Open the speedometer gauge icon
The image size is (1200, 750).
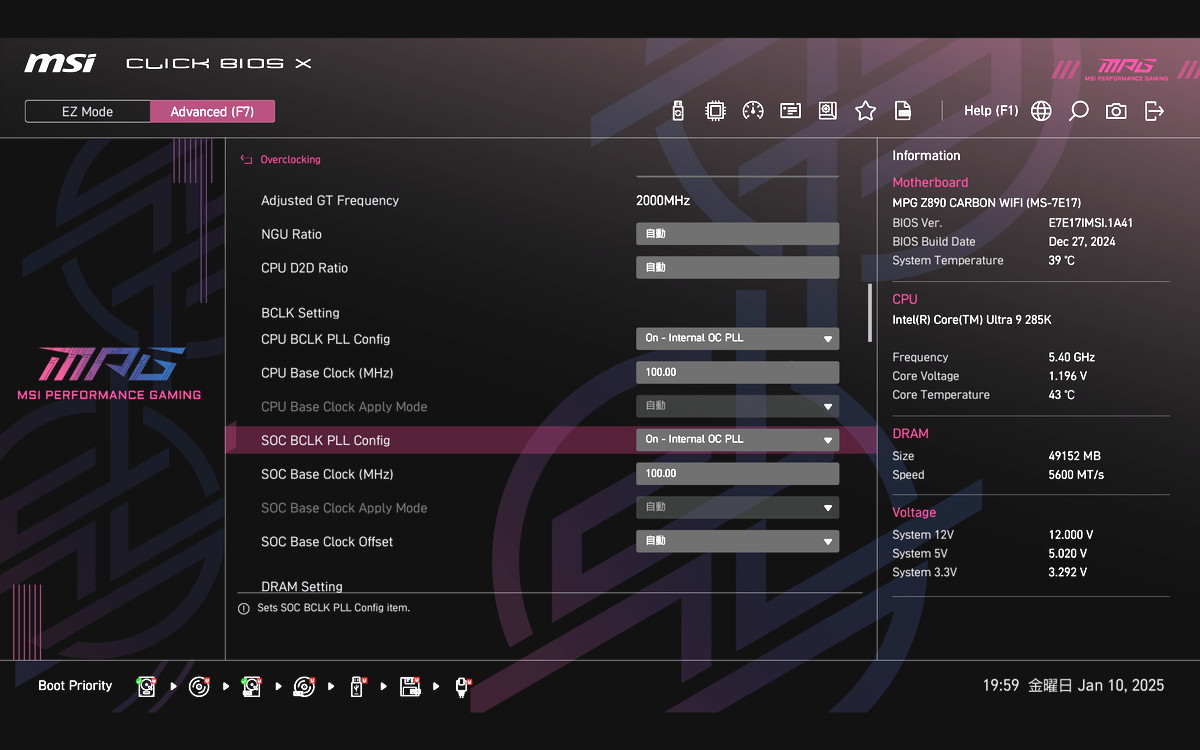point(753,111)
